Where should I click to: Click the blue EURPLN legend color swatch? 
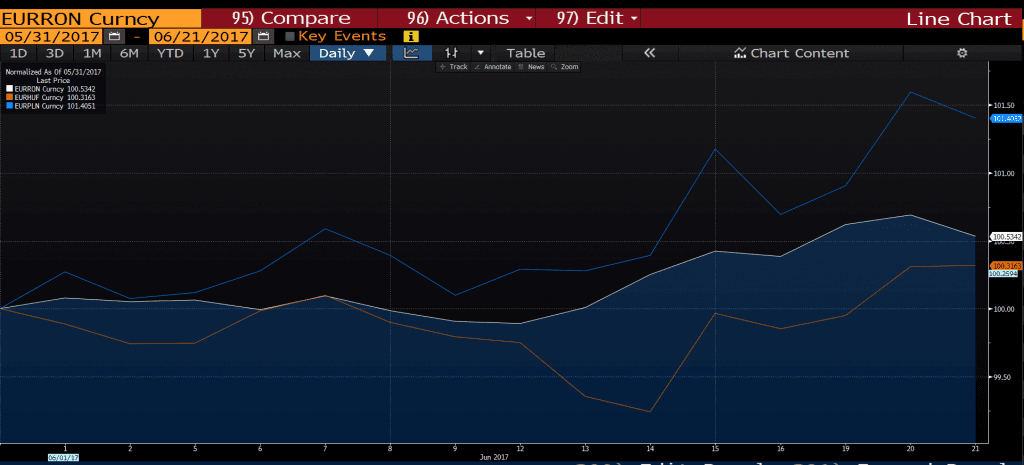[x=9, y=105]
